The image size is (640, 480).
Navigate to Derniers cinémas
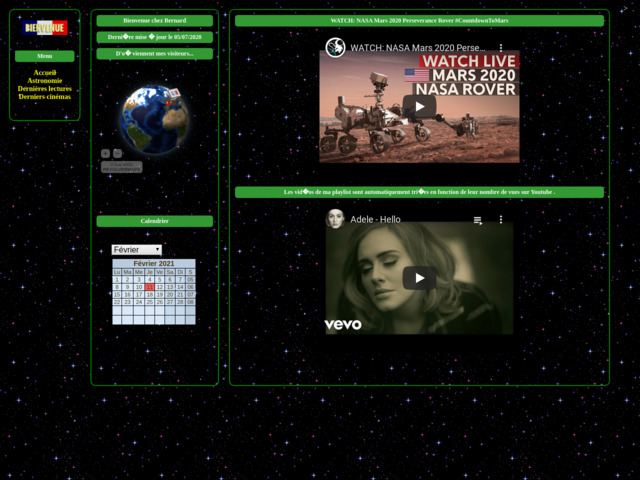pos(45,97)
